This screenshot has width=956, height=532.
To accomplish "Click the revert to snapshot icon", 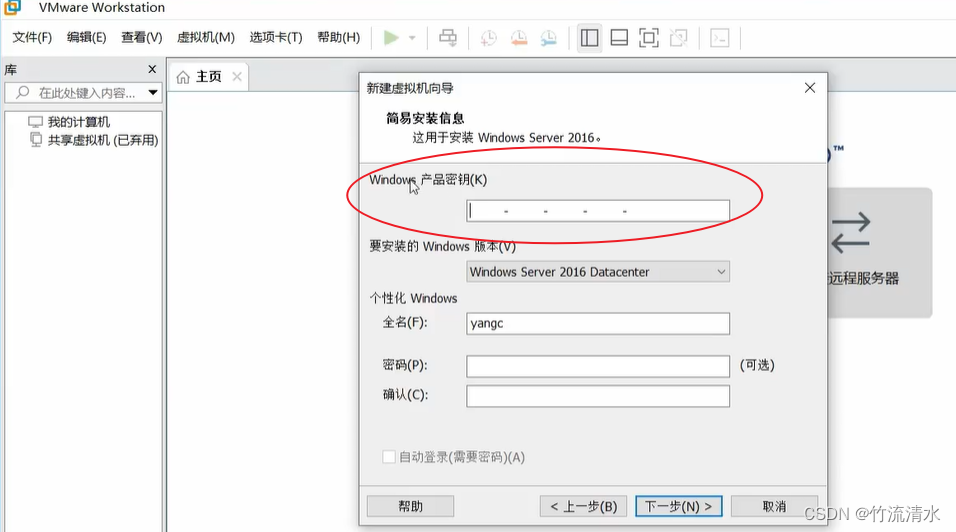I will 519,38.
